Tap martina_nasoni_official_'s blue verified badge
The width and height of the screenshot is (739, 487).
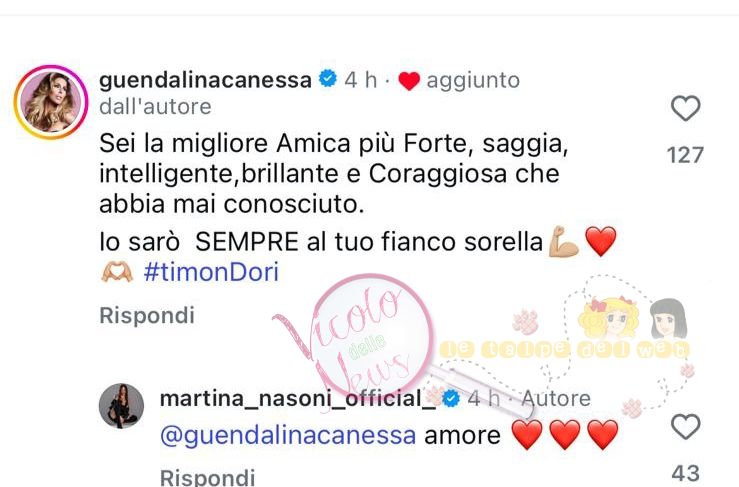click(x=451, y=399)
